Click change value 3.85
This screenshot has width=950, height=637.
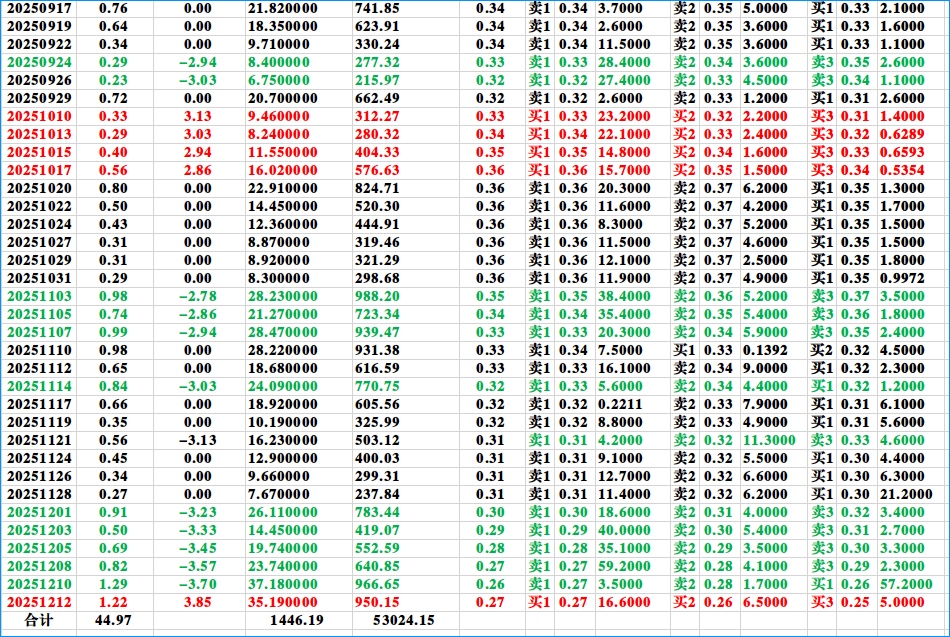pyautogui.click(x=198, y=602)
